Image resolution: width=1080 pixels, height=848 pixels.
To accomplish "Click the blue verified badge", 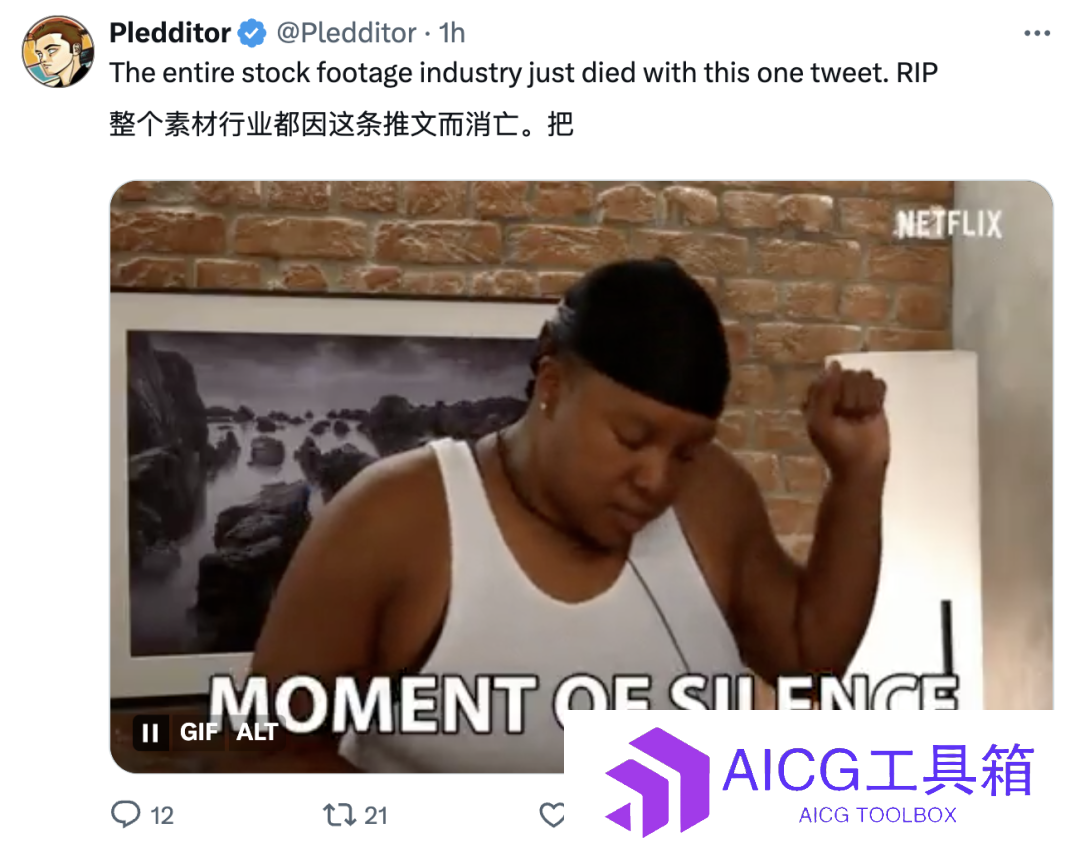I will point(252,32).
